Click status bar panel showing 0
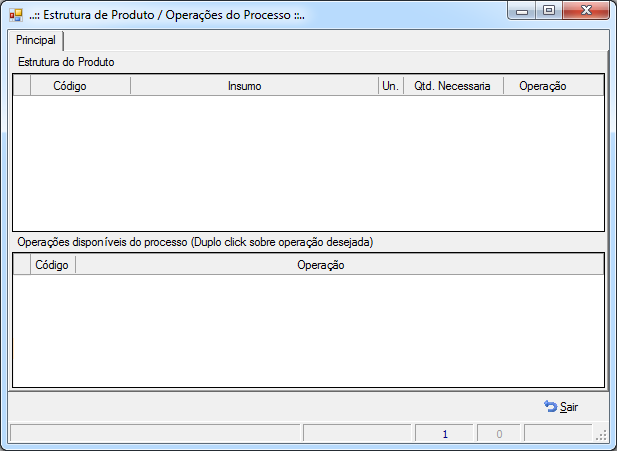 pyautogui.click(x=499, y=434)
